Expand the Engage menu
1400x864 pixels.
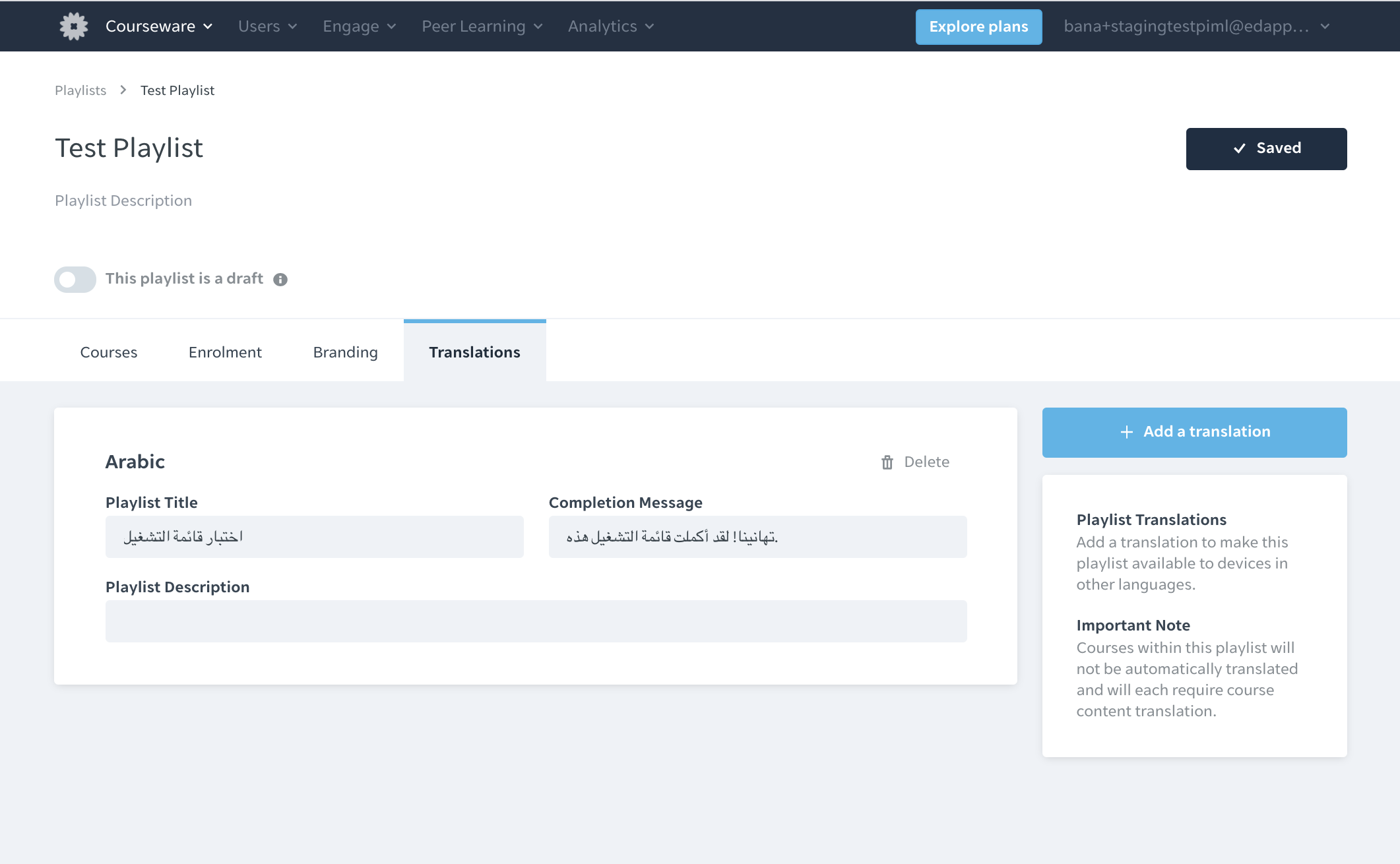[359, 26]
